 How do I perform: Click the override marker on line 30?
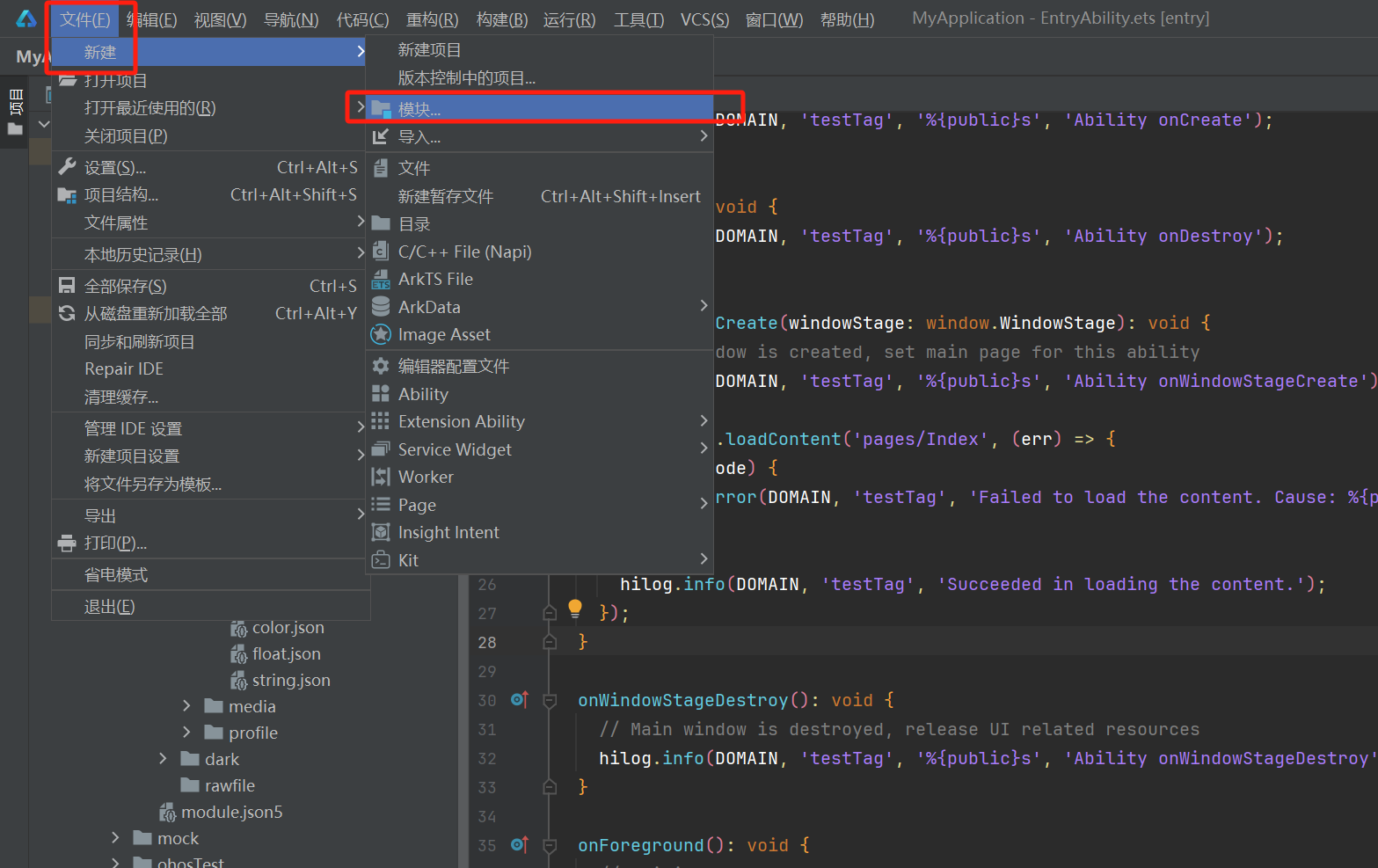(x=520, y=700)
